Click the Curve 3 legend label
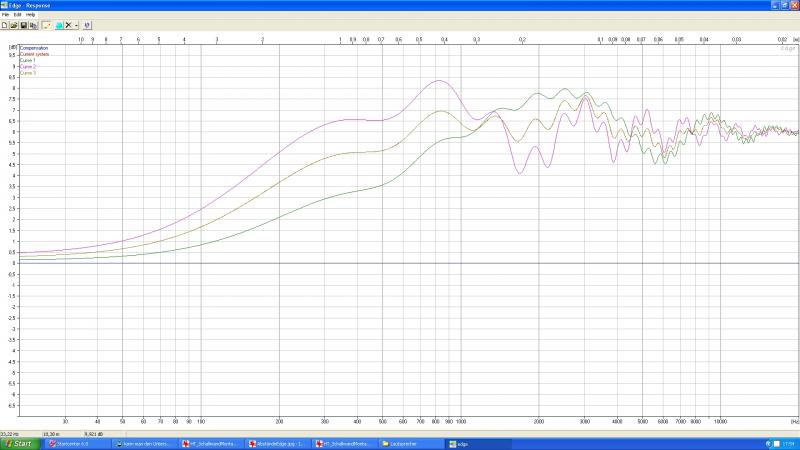 click(x=27, y=73)
